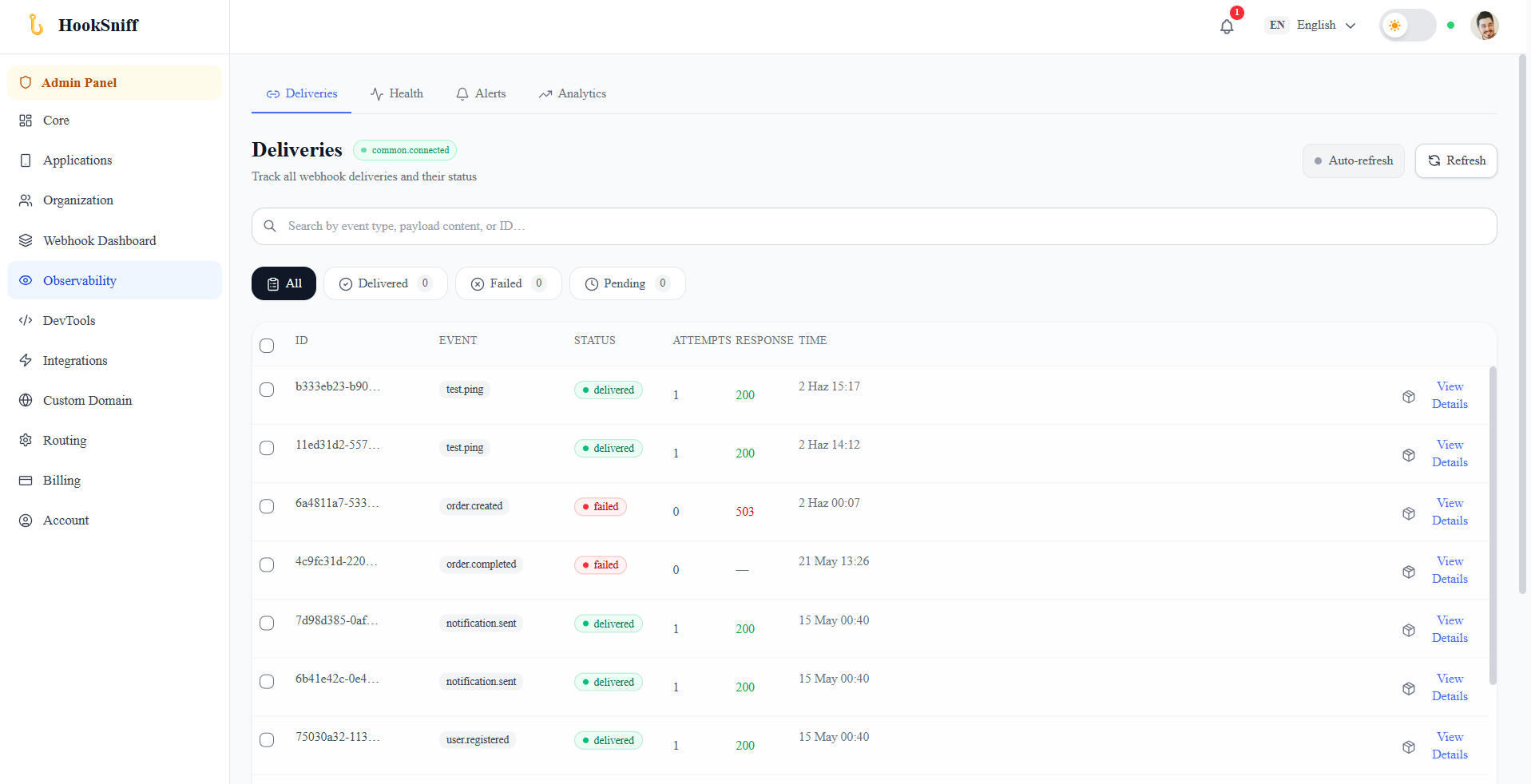Toggle the light/dark theme switch

(1408, 26)
